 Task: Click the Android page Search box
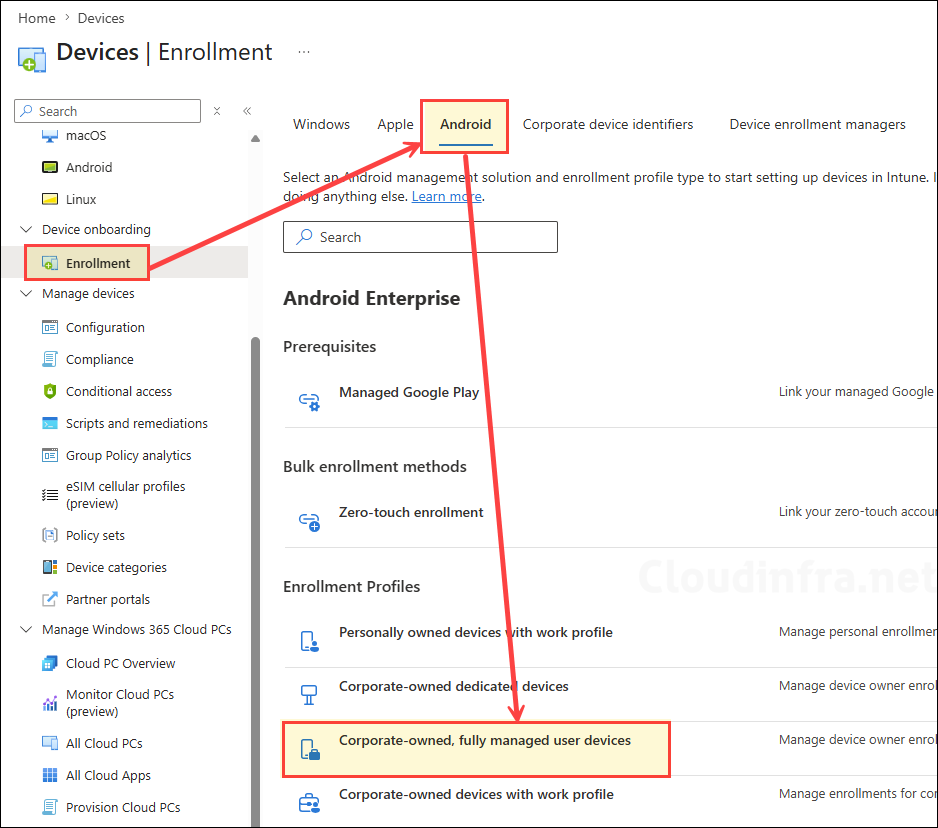(420, 237)
